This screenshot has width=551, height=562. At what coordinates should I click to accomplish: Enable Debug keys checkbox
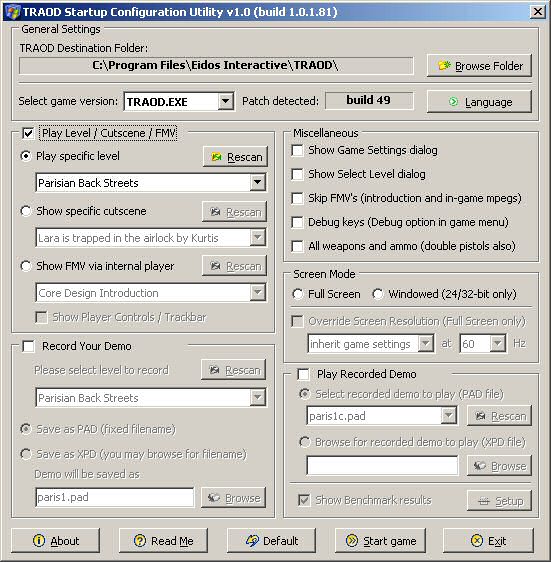pos(297,222)
